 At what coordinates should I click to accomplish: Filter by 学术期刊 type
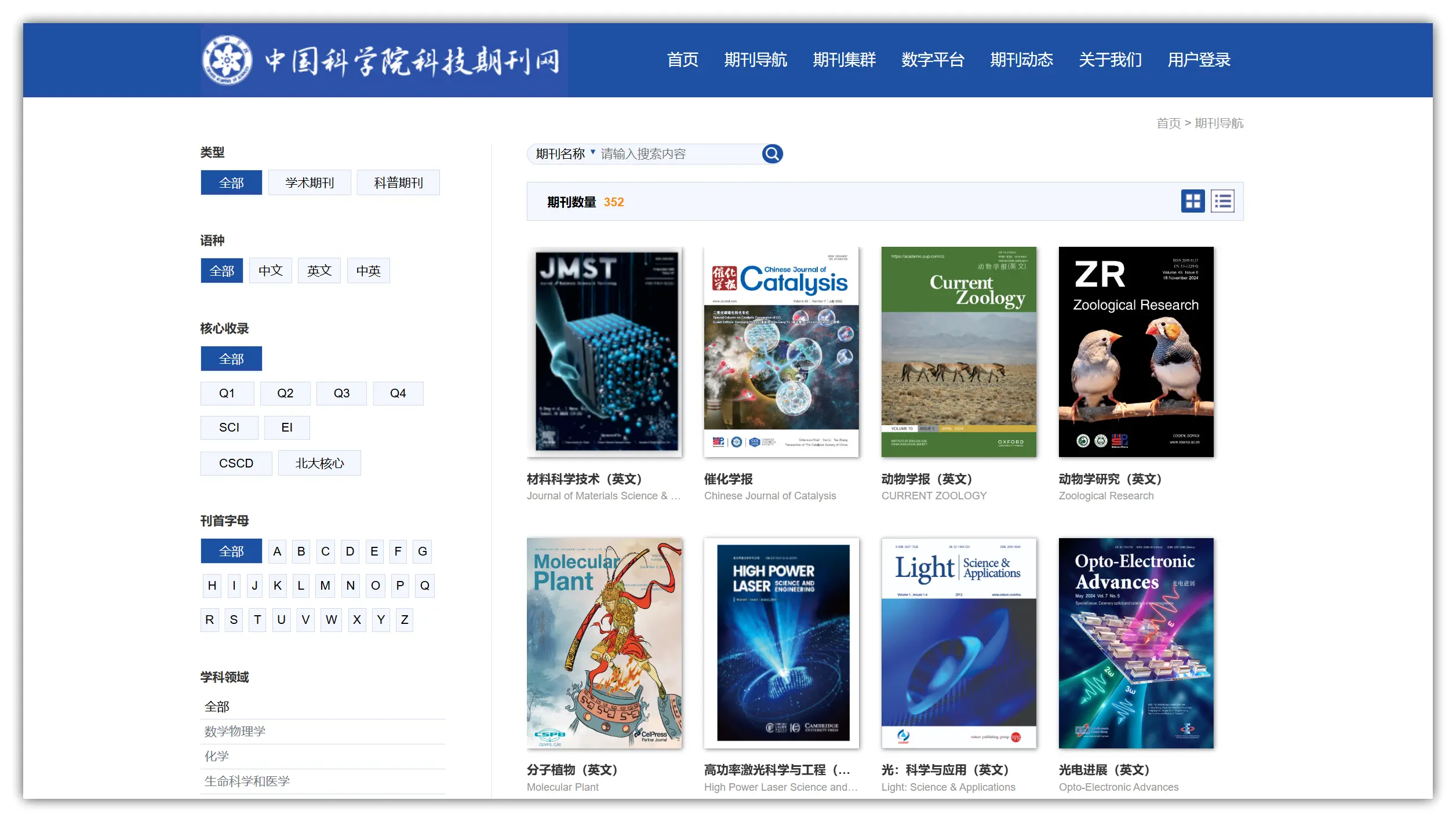pos(310,182)
